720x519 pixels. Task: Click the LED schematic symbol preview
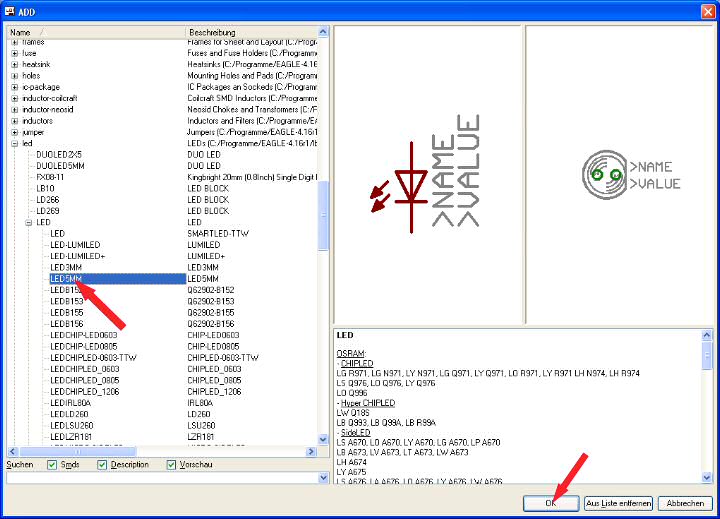pos(427,175)
